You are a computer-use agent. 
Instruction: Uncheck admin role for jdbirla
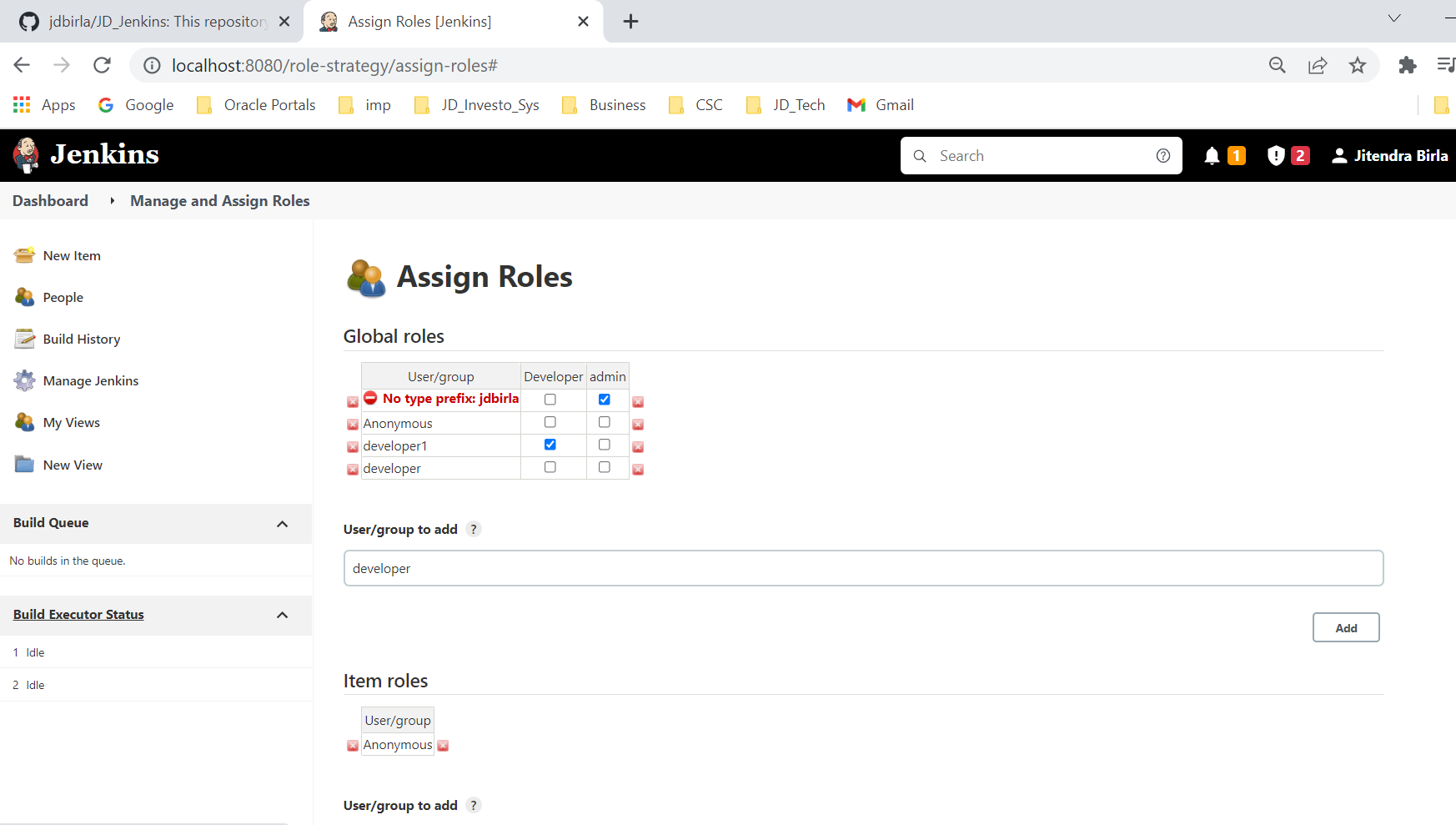(x=605, y=400)
